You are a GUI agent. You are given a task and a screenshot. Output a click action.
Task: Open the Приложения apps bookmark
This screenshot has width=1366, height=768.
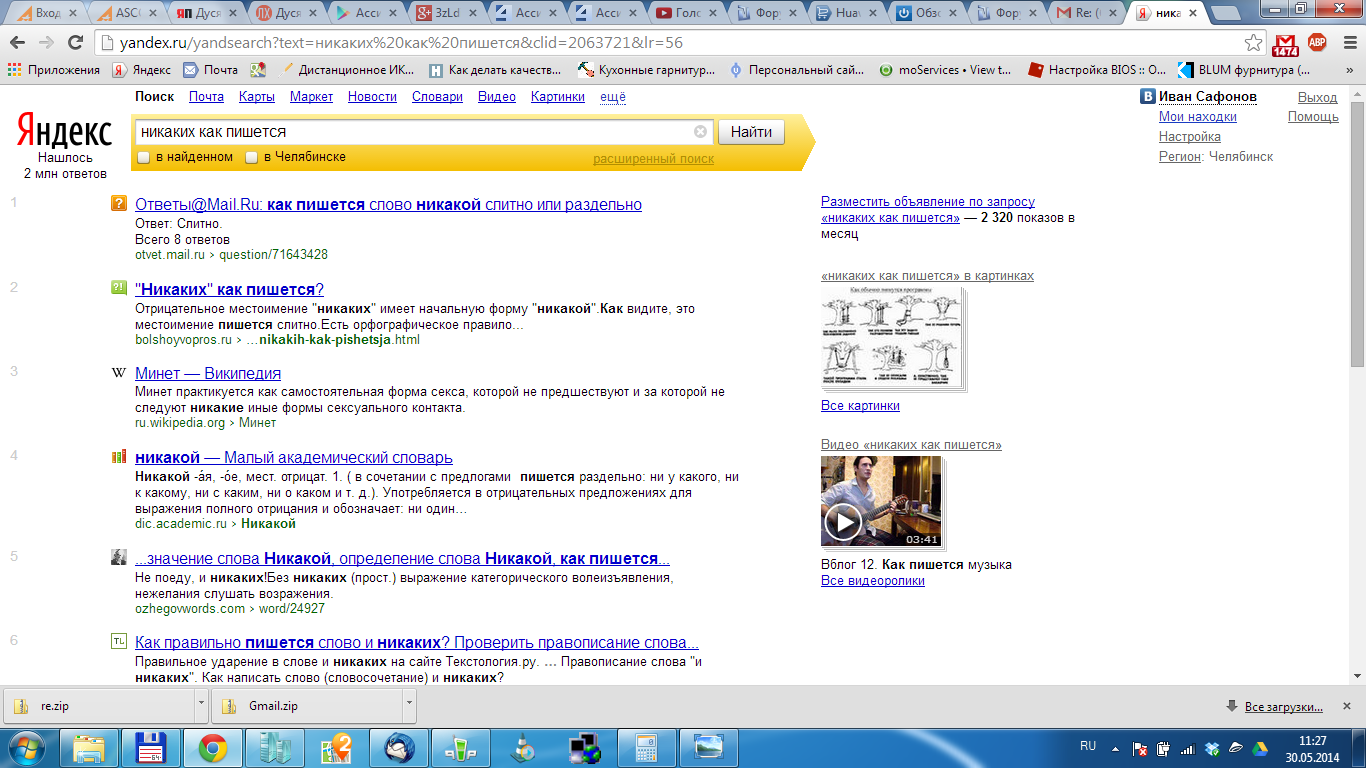coord(54,70)
